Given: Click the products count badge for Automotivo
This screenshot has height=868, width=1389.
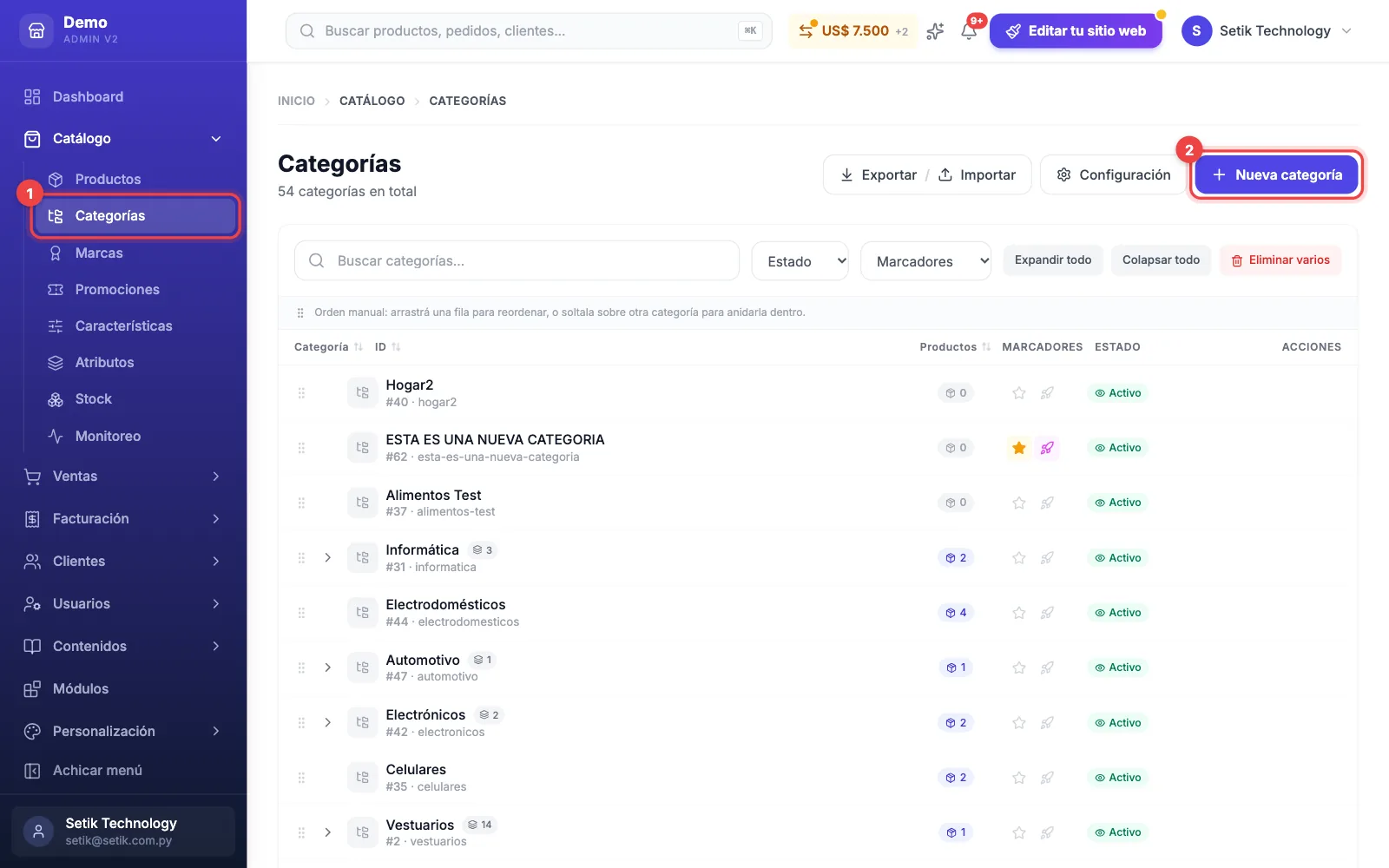Looking at the screenshot, I should [x=956, y=667].
